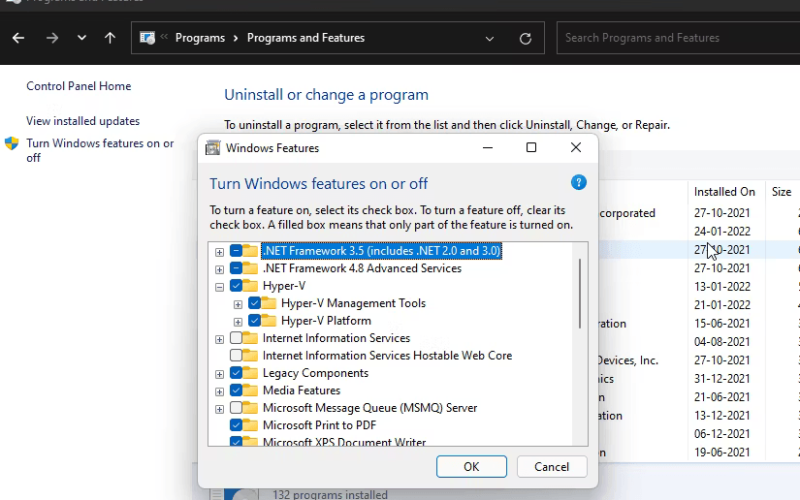Open help via the blue question mark icon

click(x=579, y=183)
